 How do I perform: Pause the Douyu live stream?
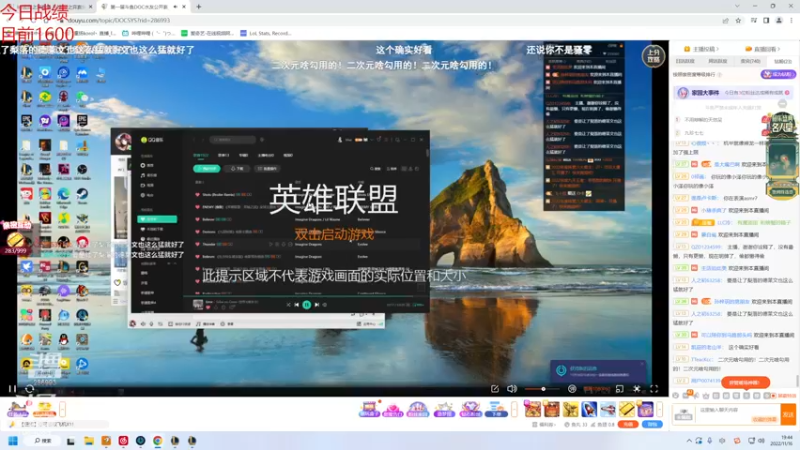pos(12,389)
